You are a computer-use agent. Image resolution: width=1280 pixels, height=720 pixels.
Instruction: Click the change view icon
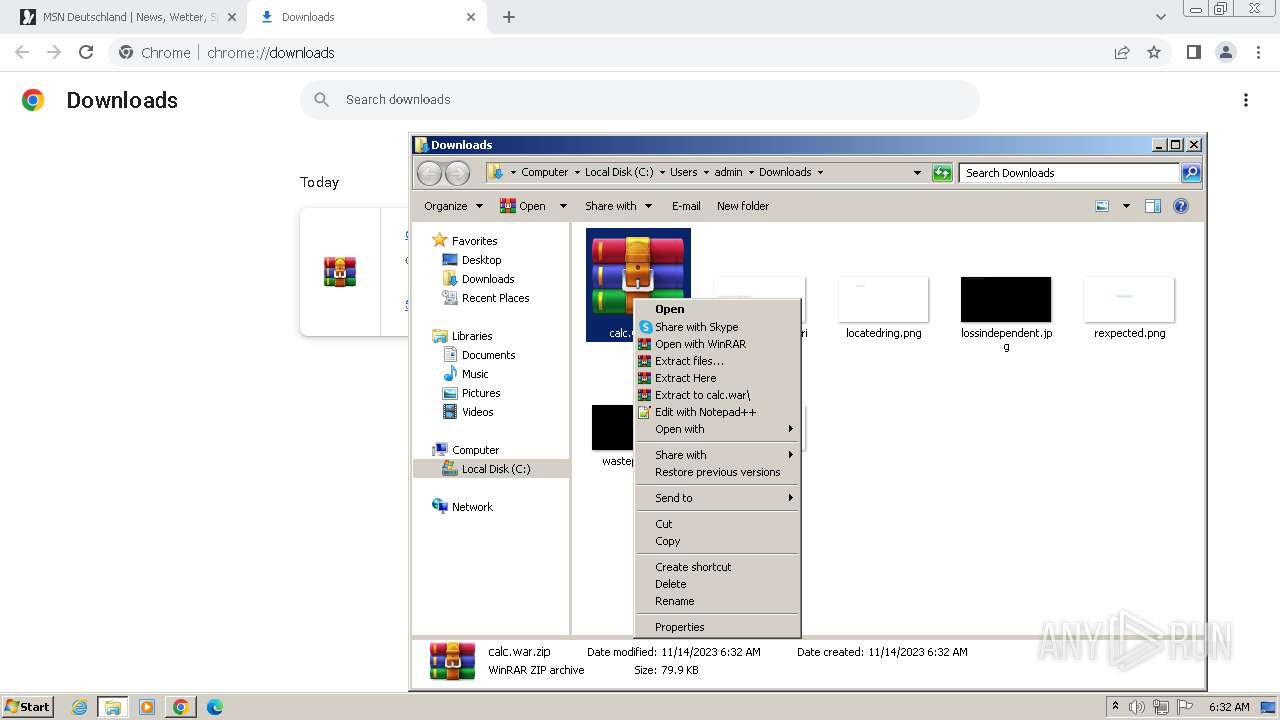click(1102, 206)
